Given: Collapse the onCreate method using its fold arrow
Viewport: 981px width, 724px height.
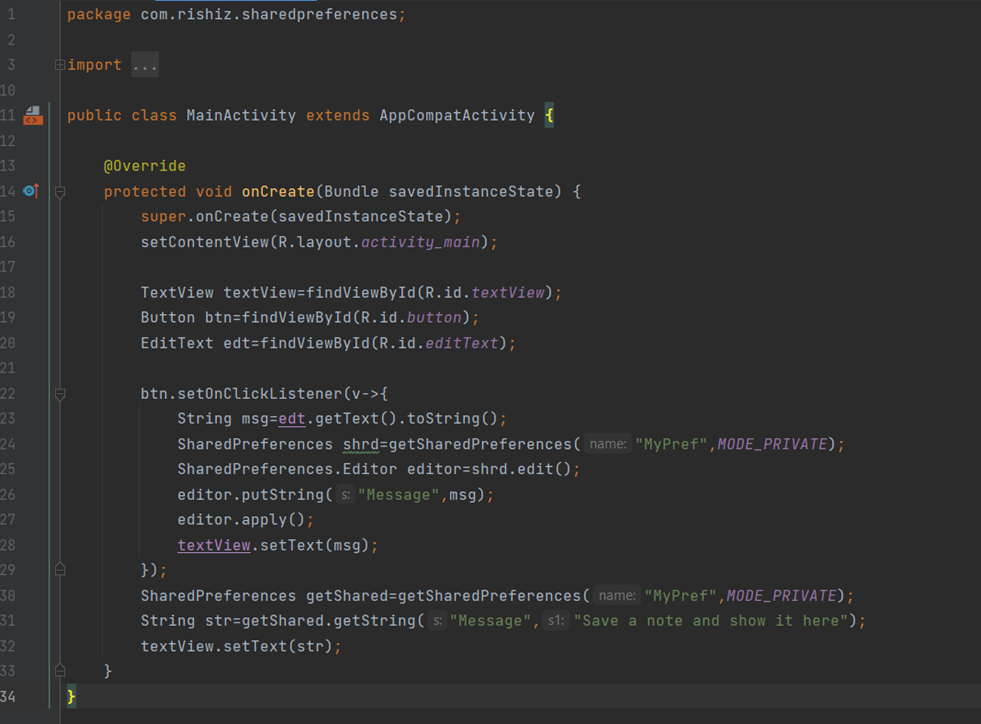Looking at the screenshot, I should coord(59,190).
